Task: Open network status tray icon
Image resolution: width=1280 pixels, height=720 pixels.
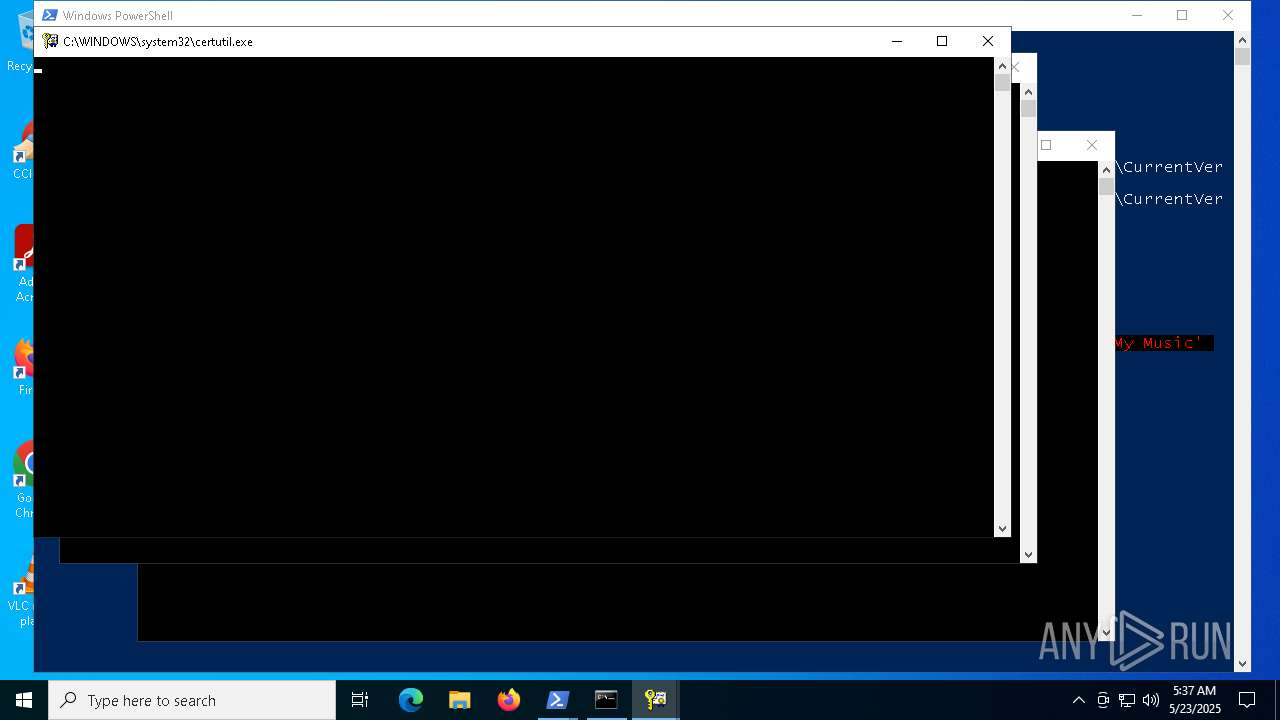Action: 1127,700
